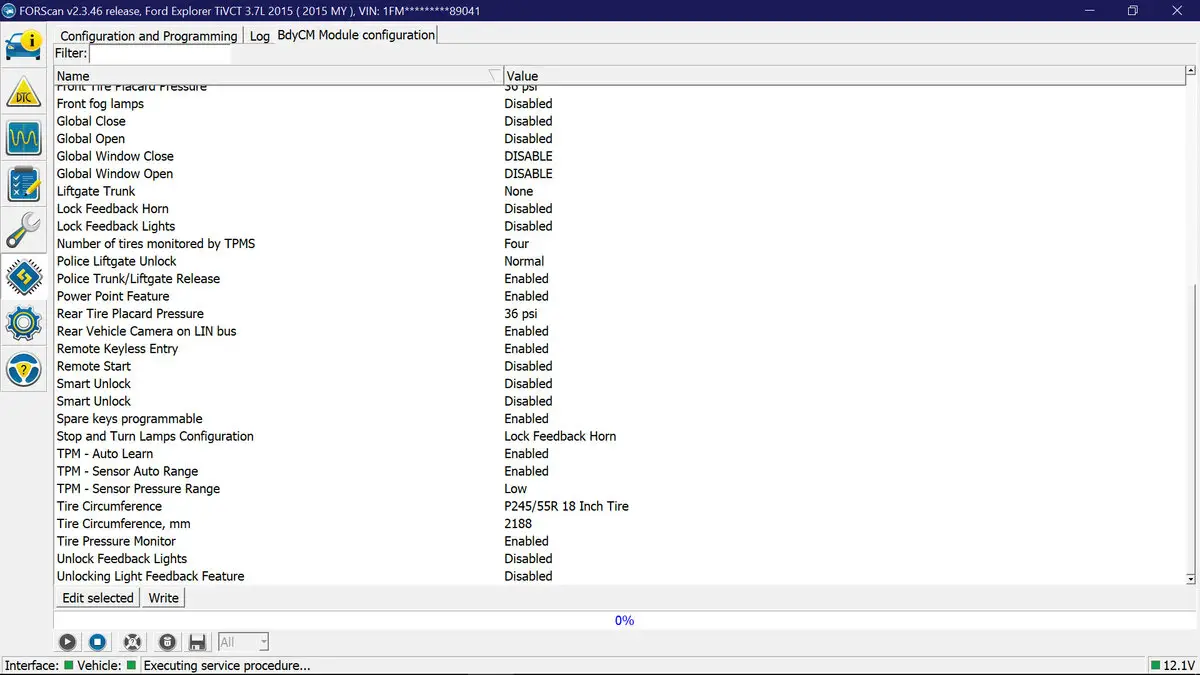Open the oscilloscope live data section
This screenshot has height=675, width=1200.
click(x=24, y=137)
